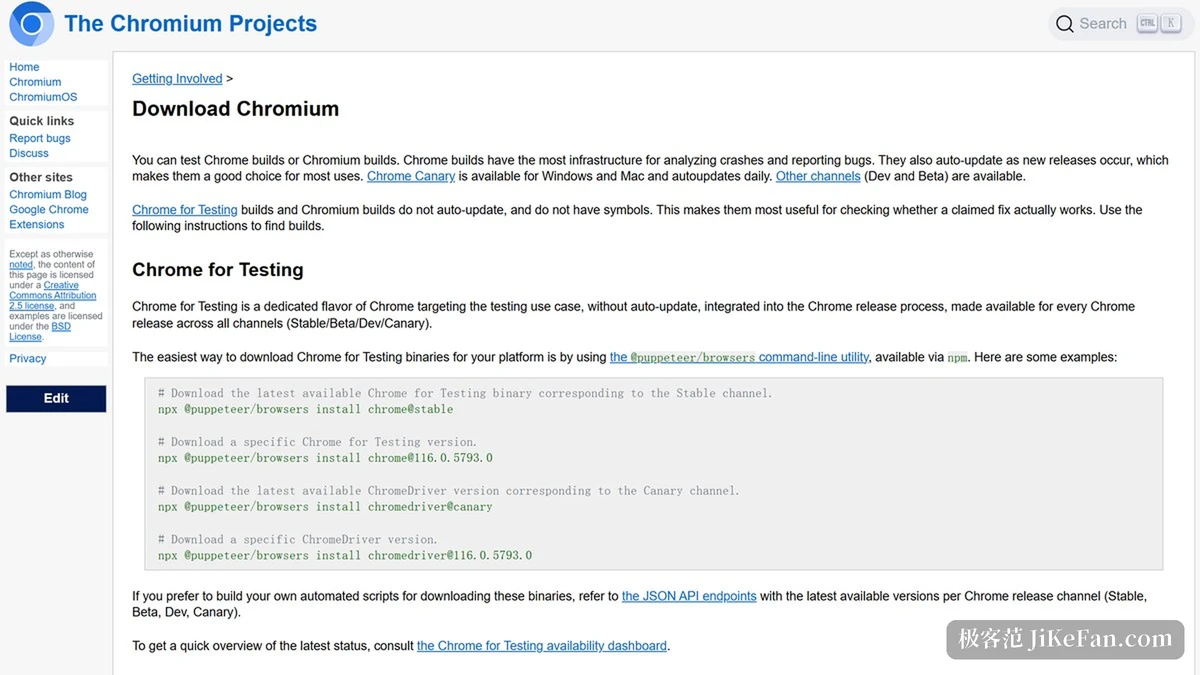
Task: Click the Chromium logo icon
Action: [x=31, y=24]
